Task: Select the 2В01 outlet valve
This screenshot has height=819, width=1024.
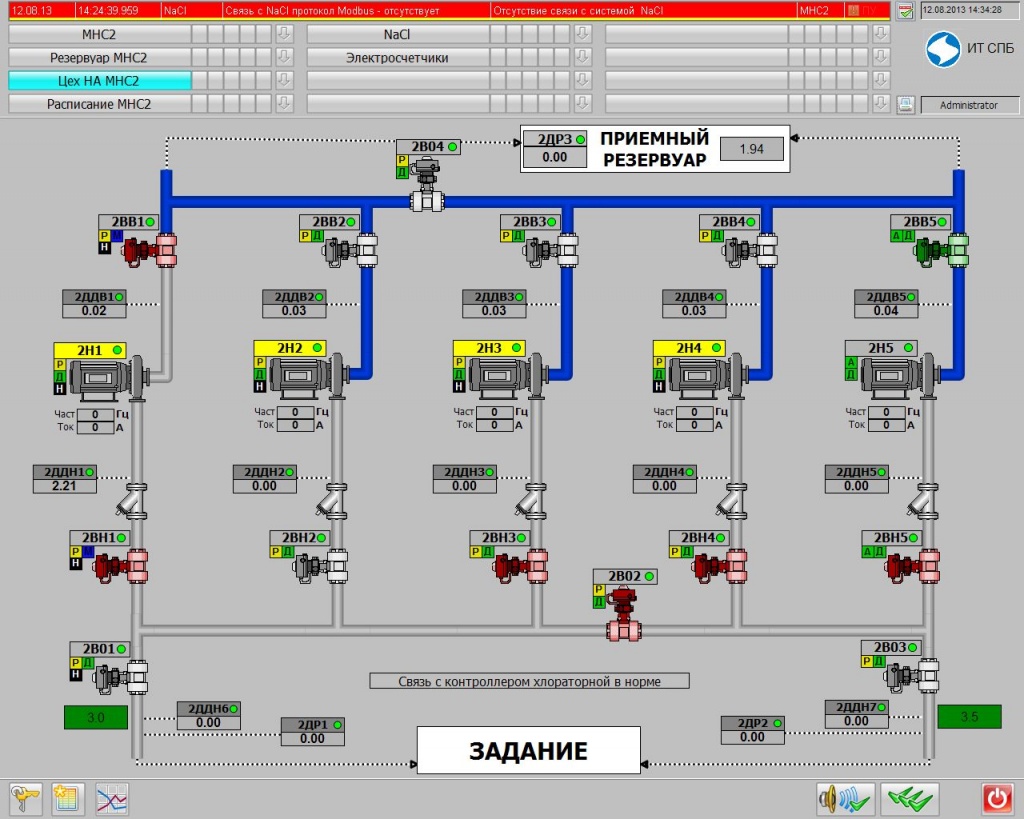Action: point(121,677)
